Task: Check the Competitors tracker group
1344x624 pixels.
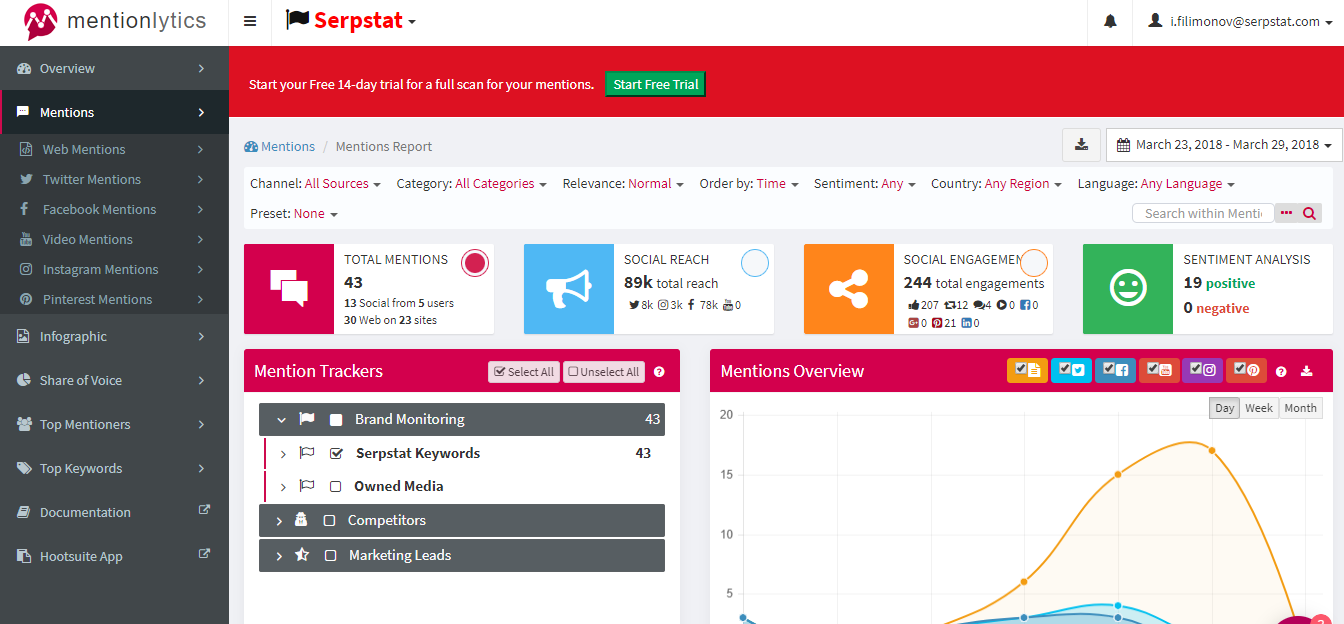Action: (x=329, y=521)
